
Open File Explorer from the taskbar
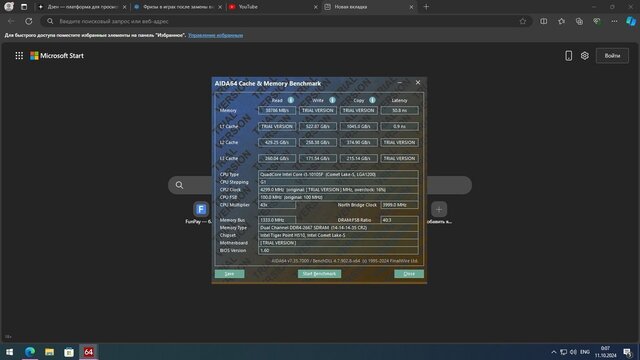click(x=49, y=352)
